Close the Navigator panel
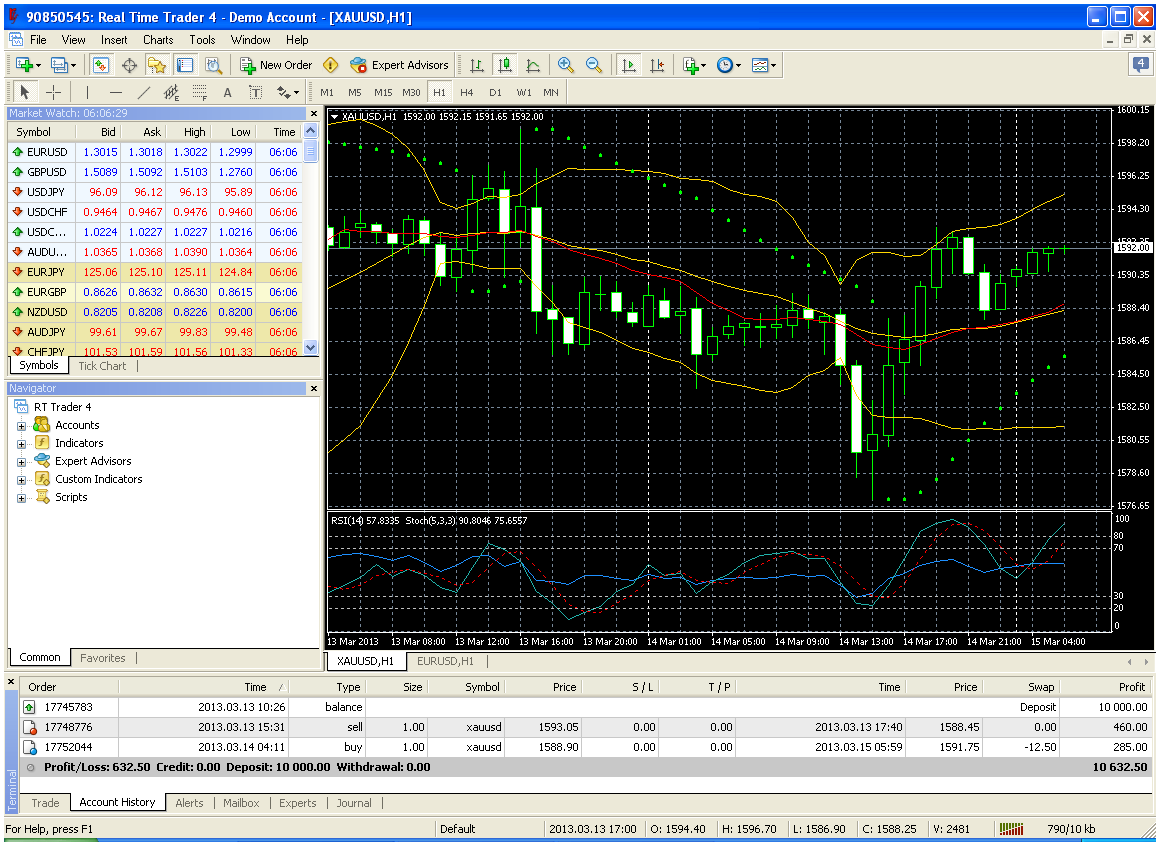Viewport: 1160px width, 842px height. (314, 388)
